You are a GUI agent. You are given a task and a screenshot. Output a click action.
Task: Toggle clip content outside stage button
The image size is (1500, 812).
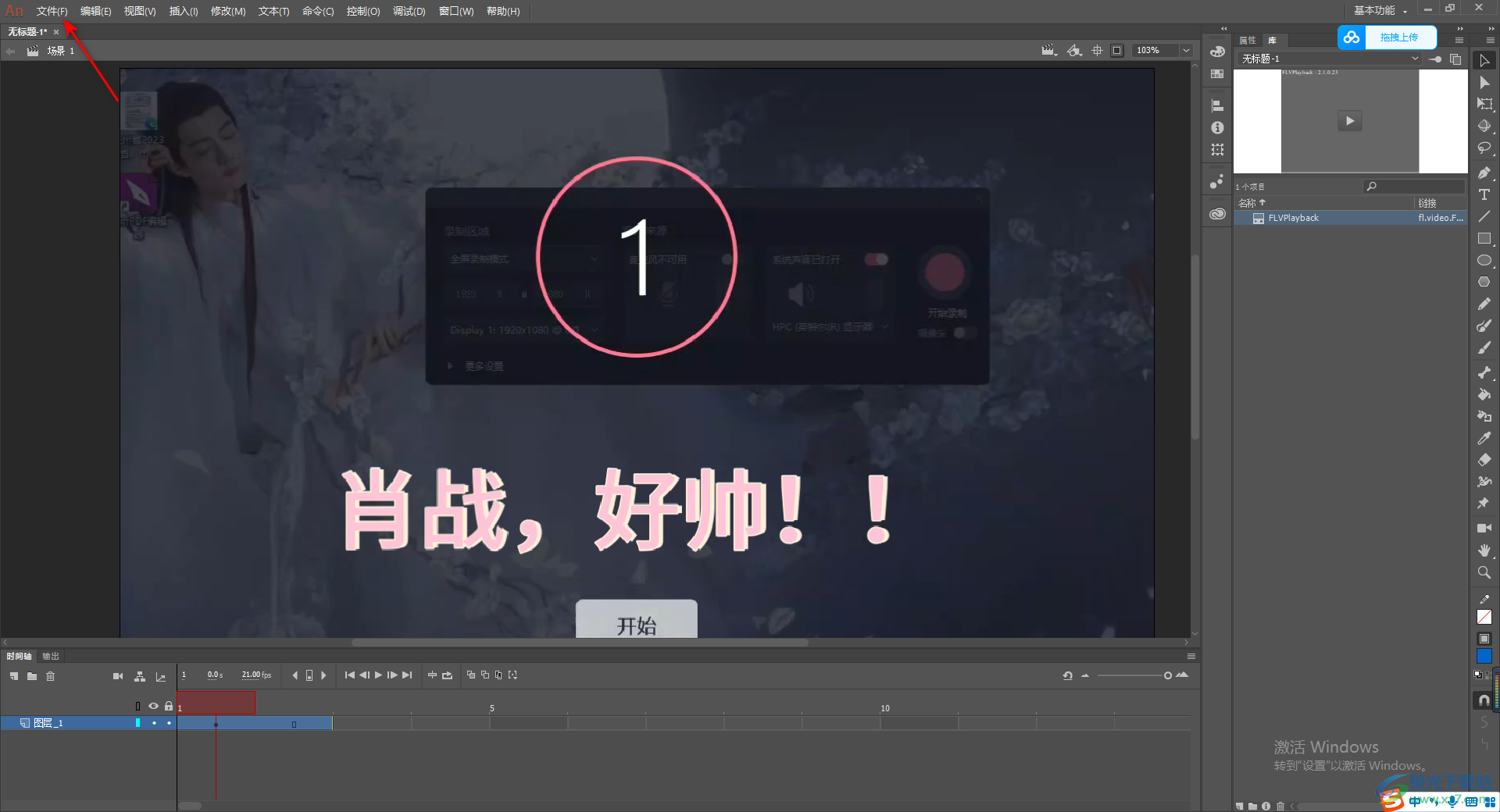click(1117, 50)
